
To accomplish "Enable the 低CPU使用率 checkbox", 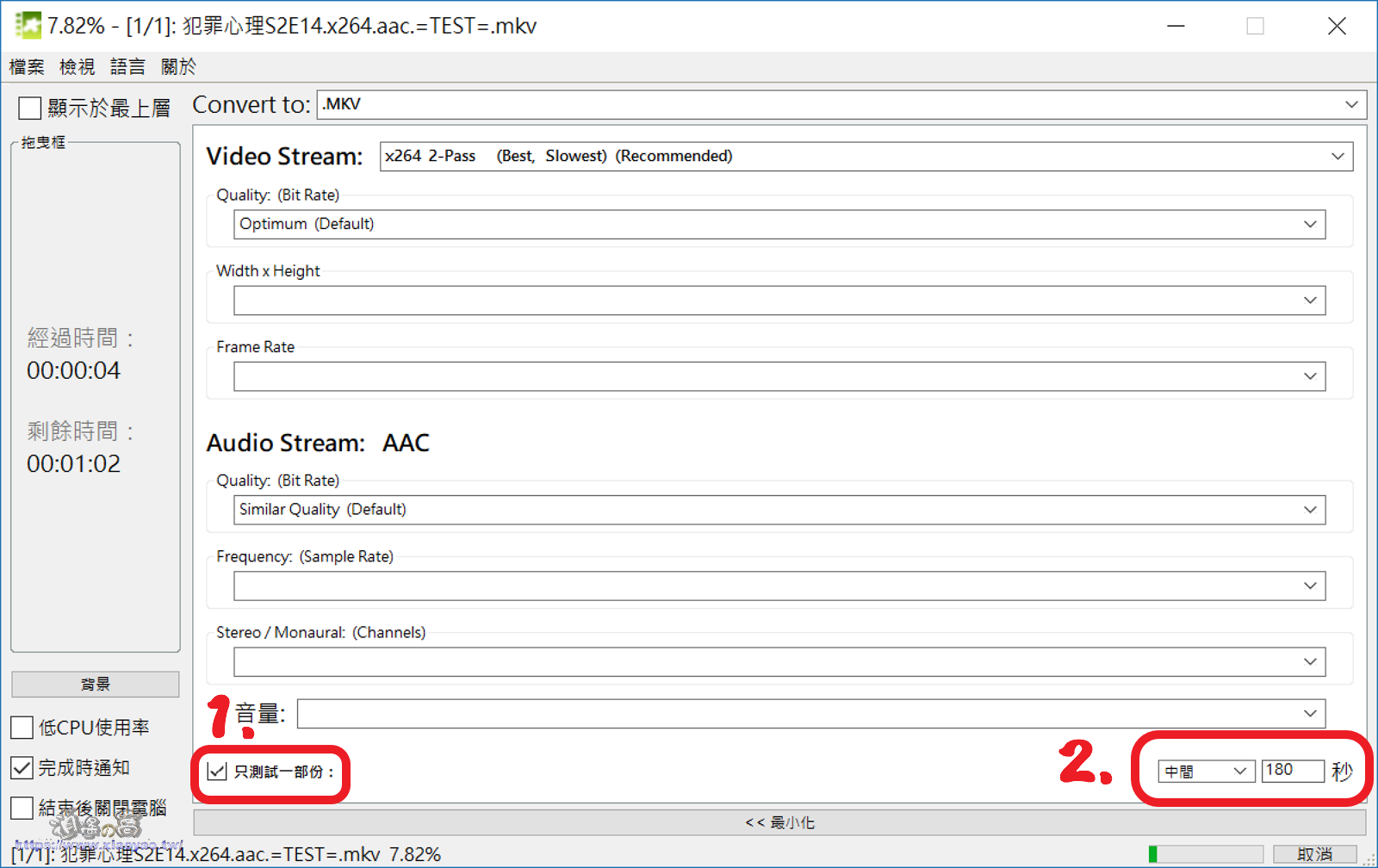I will pyautogui.click(x=22, y=728).
